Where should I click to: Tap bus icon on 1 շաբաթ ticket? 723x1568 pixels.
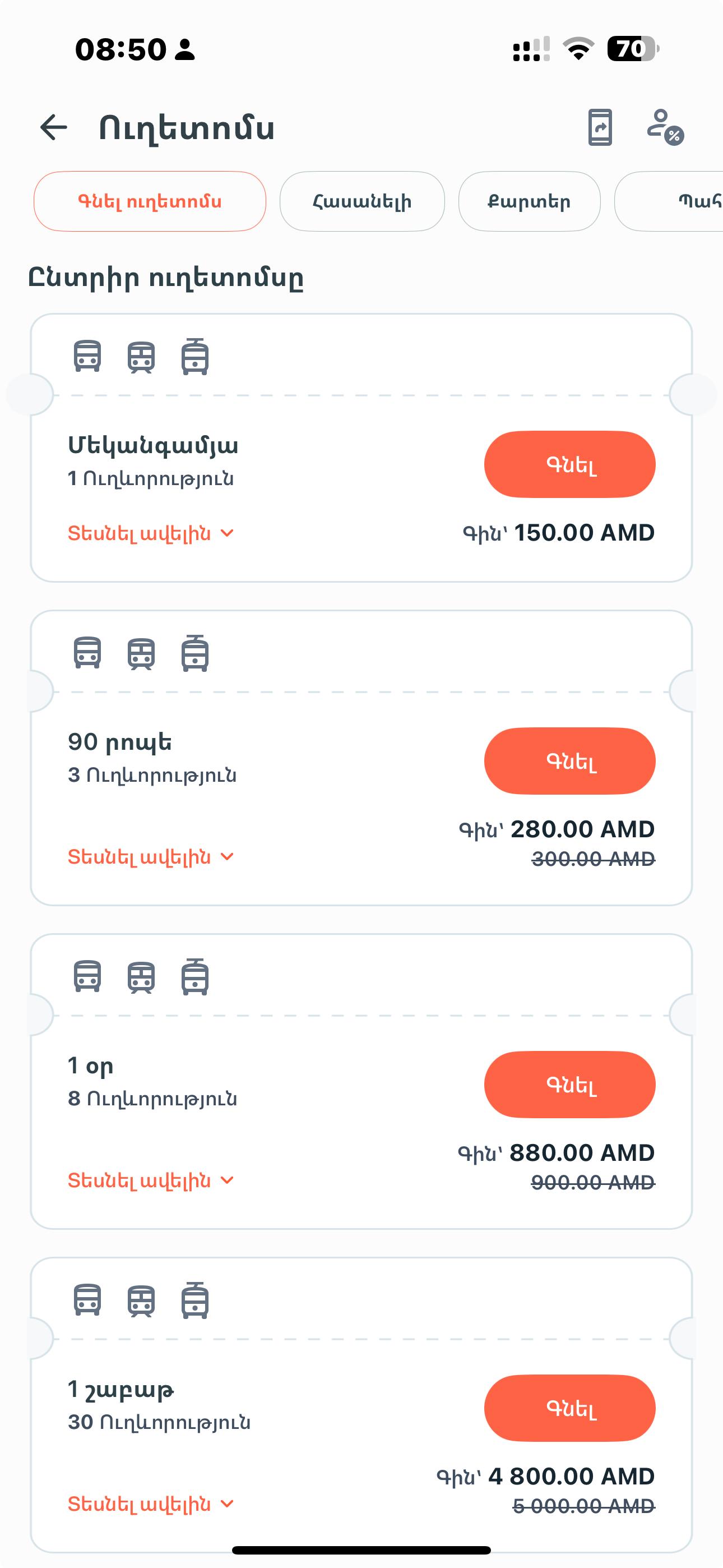[x=87, y=1300]
